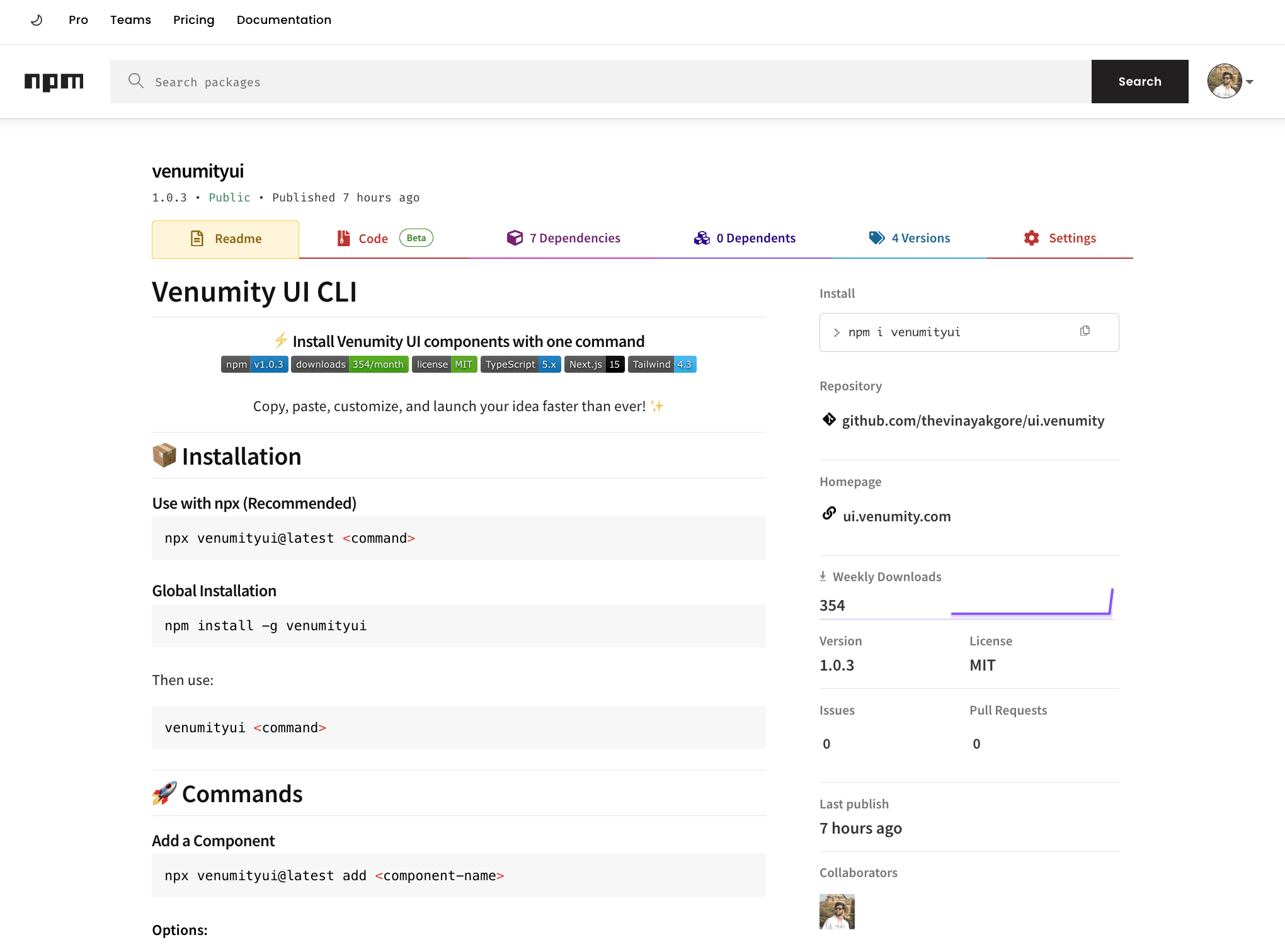The height and width of the screenshot is (952, 1285).
Task: Click the Next.js 15 badge
Action: (x=595, y=365)
